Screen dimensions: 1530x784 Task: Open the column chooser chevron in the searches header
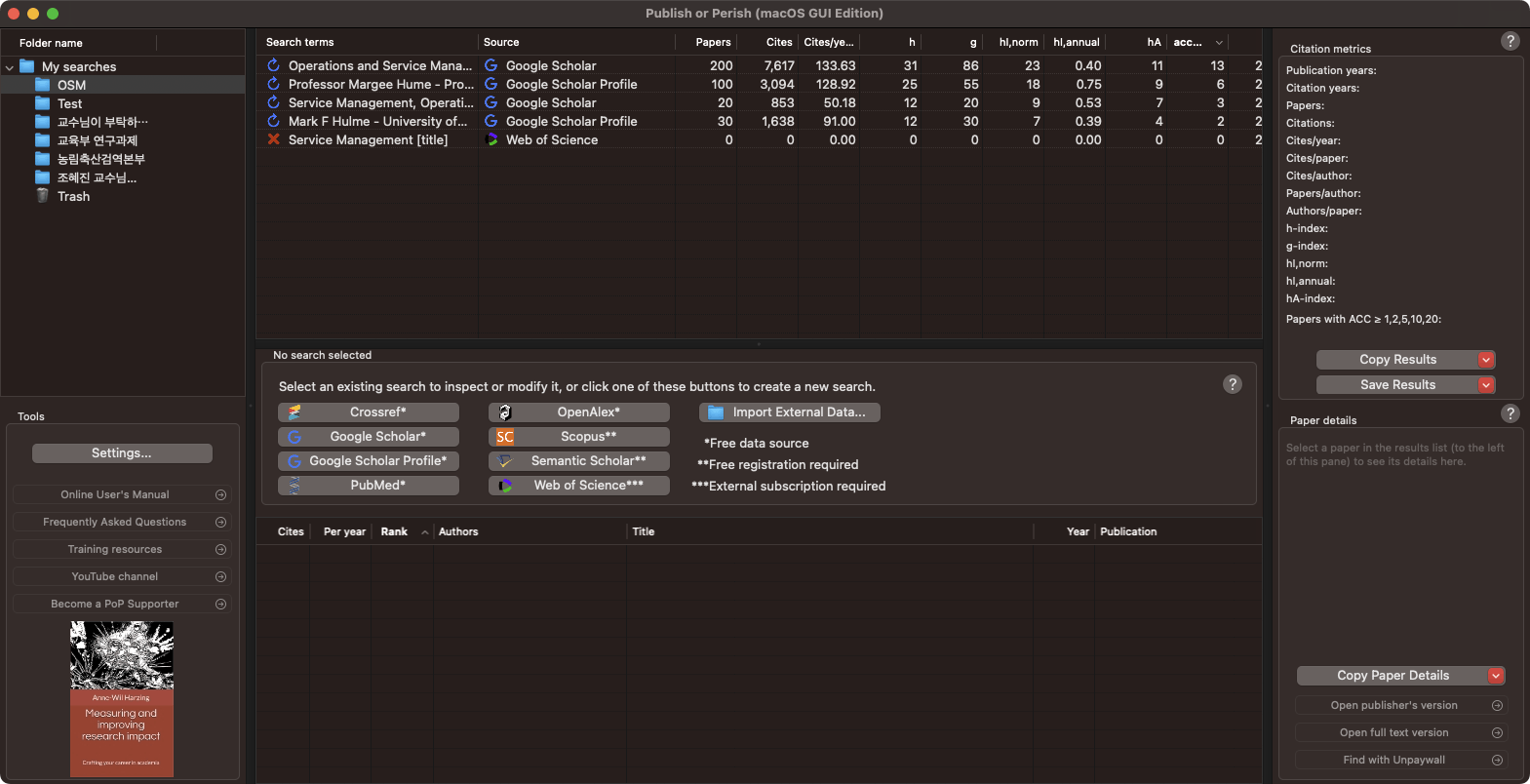click(x=1219, y=43)
